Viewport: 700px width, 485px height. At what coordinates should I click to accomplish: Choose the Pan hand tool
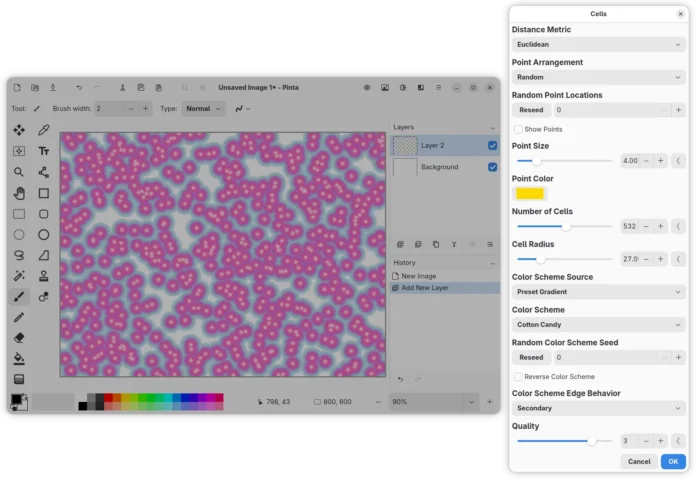tap(19, 193)
